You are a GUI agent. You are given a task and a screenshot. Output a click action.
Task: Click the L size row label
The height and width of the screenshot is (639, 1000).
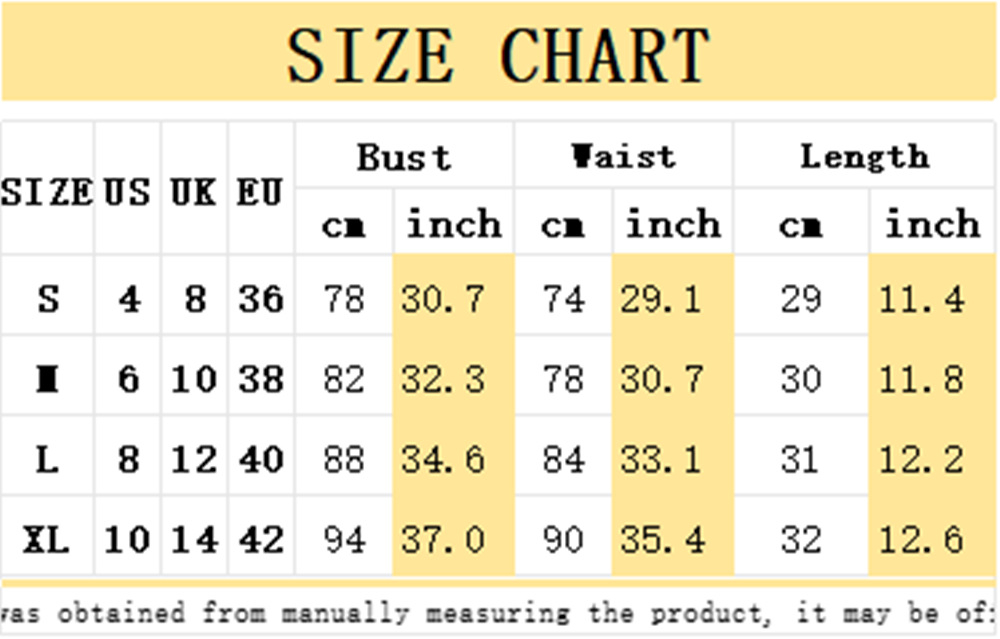47,459
